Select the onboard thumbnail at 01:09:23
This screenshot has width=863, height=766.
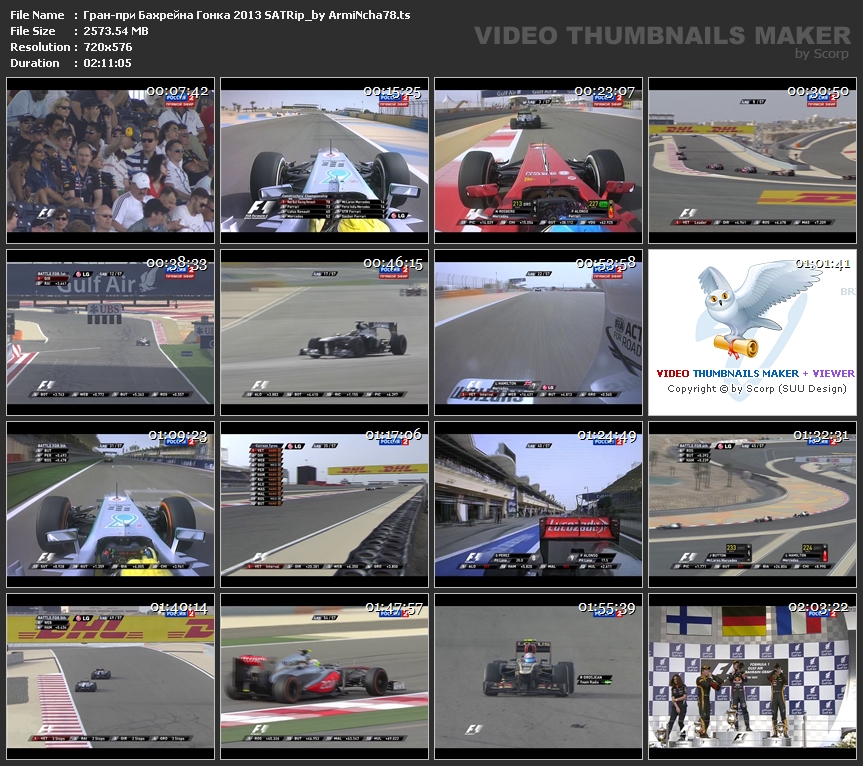110,504
